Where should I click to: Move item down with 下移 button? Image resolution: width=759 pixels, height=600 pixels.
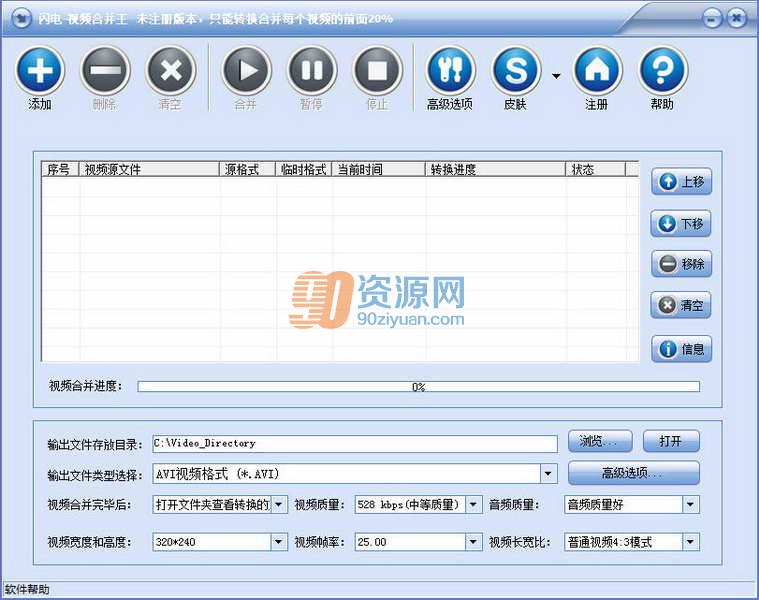pyautogui.click(x=681, y=224)
